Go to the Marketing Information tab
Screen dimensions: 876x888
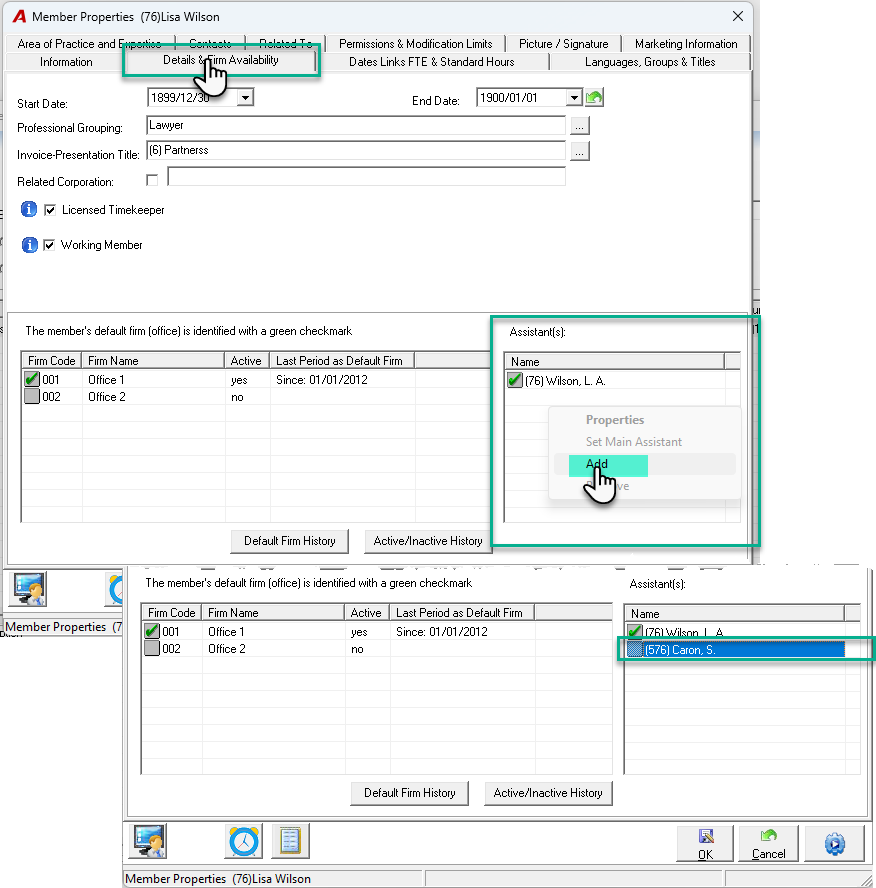point(686,44)
